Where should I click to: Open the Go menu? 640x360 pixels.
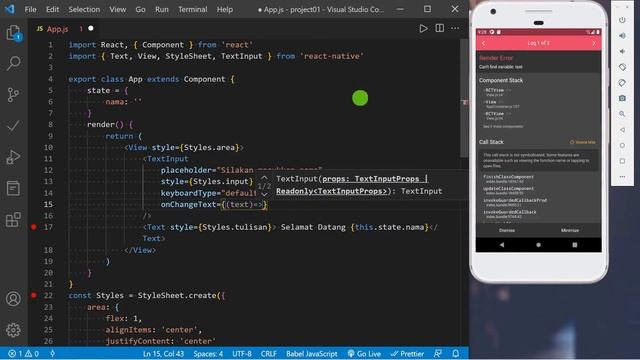[140, 9]
